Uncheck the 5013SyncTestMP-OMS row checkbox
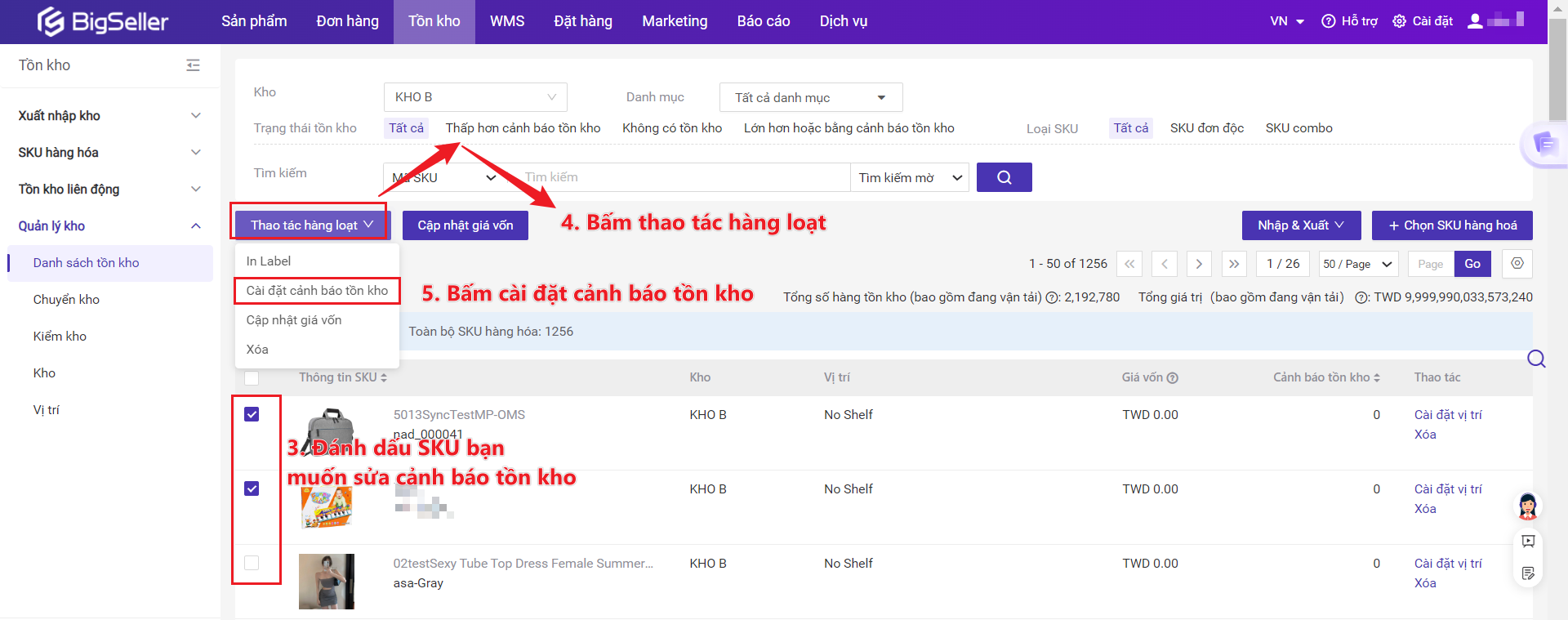The width and height of the screenshot is (1568, 620). tap(252, 414)
